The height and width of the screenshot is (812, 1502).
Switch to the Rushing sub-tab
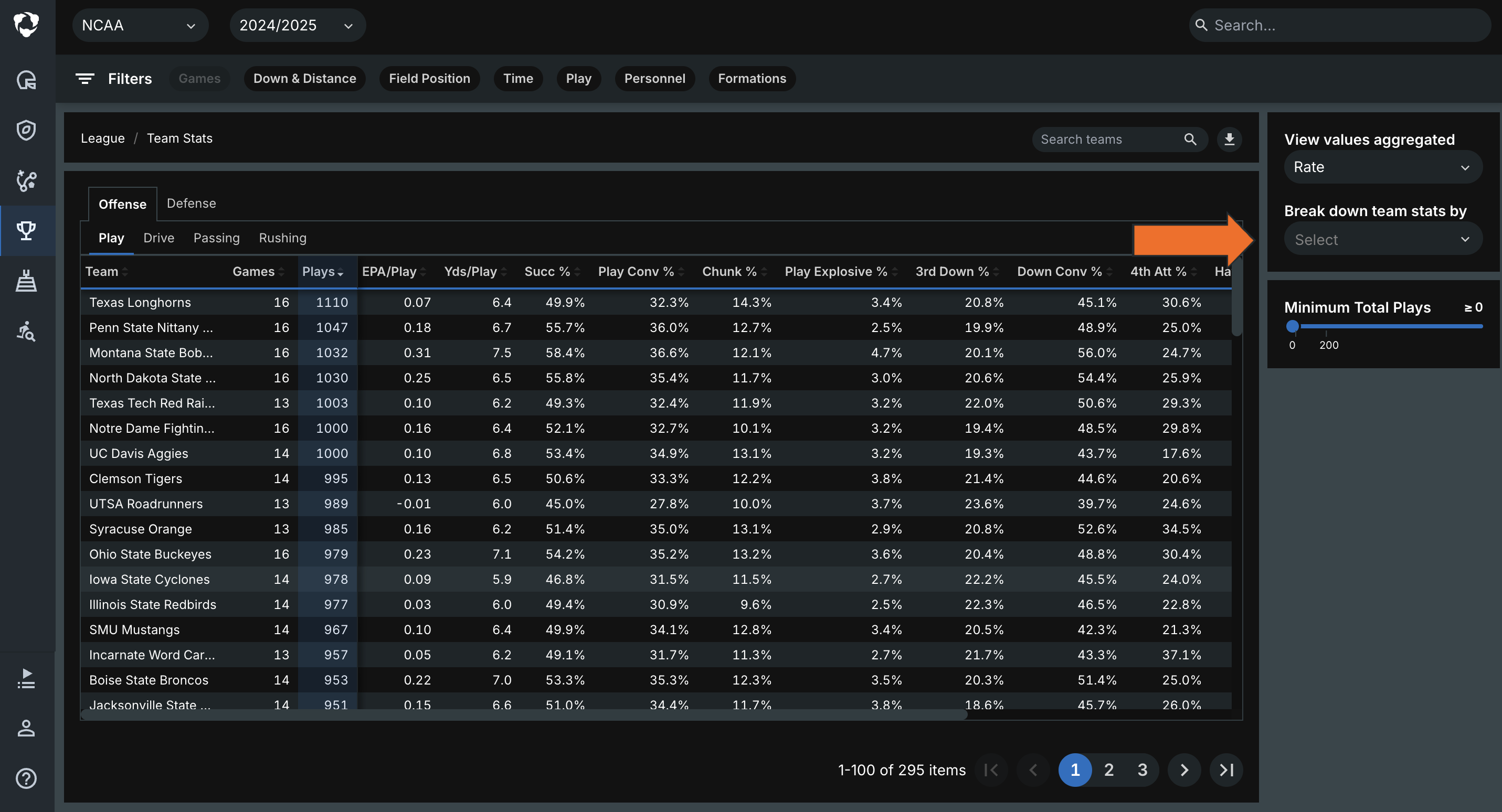click(x=283, y=238)
